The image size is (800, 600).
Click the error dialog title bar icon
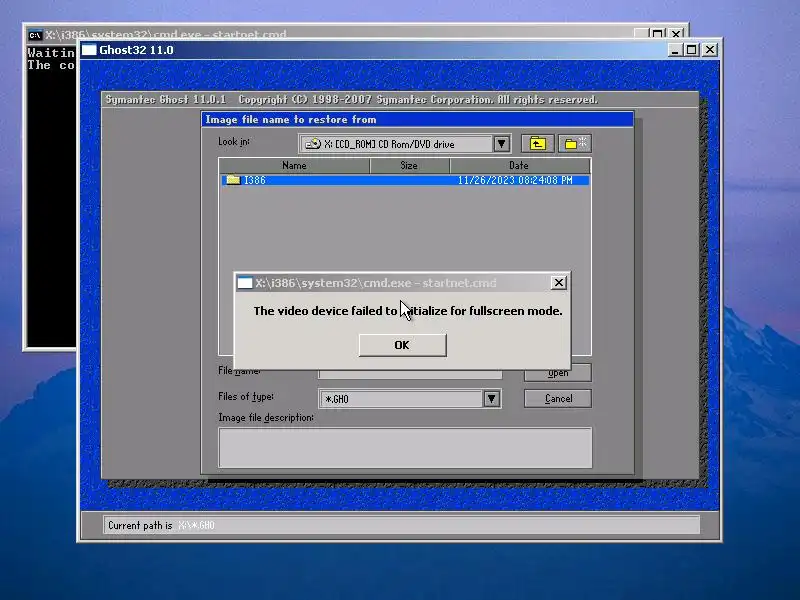coord(245,283)
